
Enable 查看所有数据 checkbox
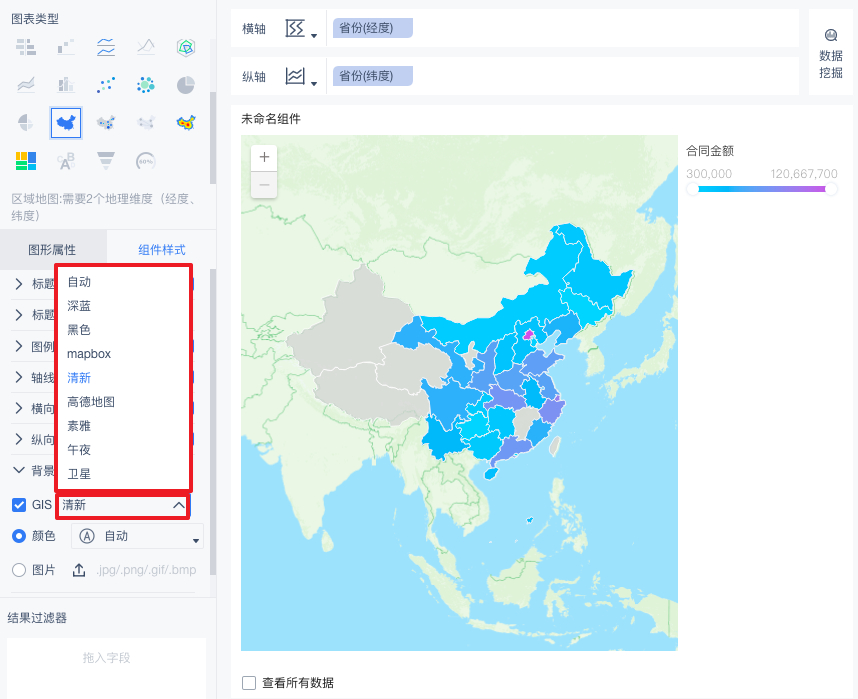pyautogui.click(x=249, y=683)
